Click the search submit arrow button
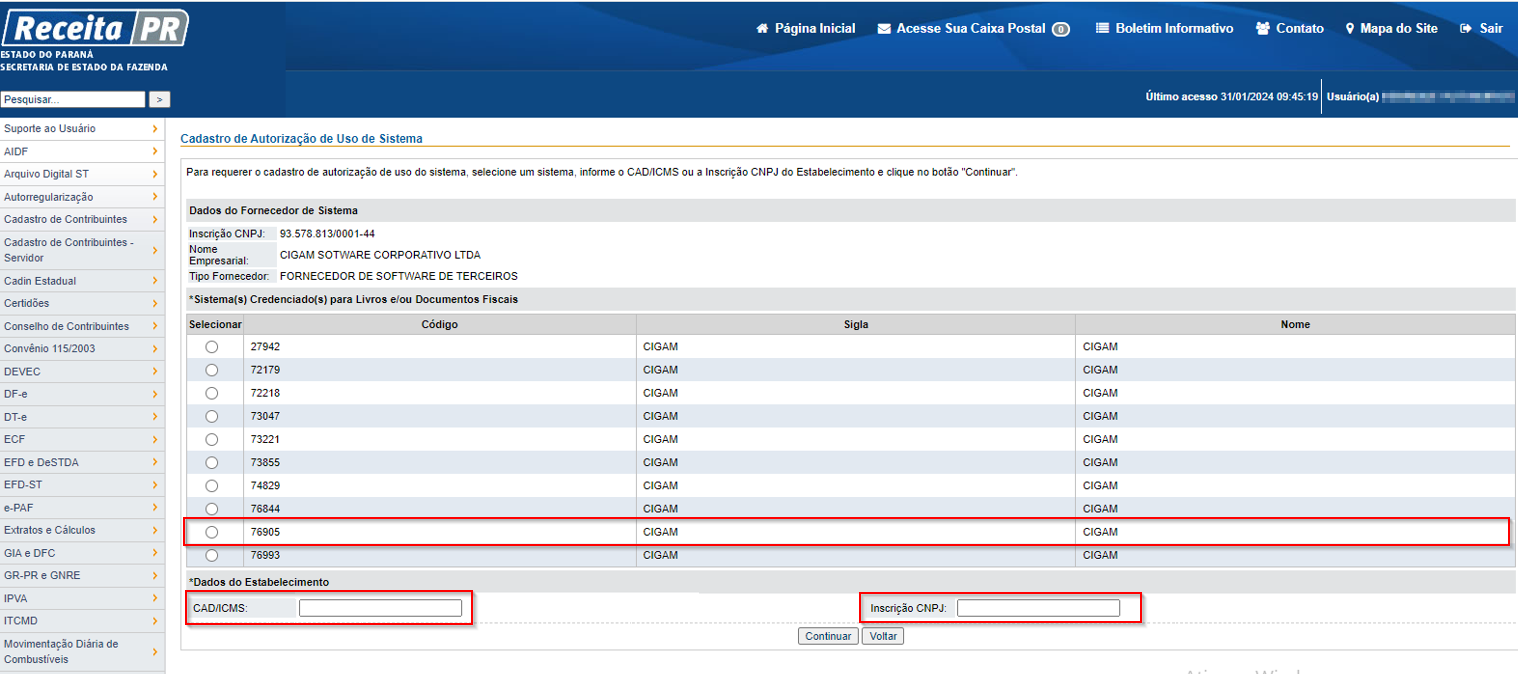This screenshot has width=1518, height=674. 160,100
